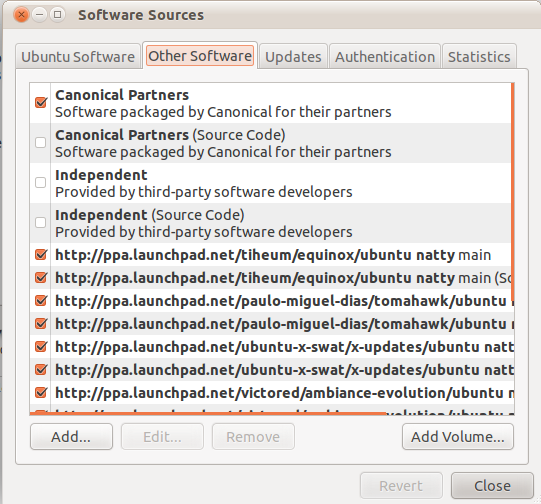Open the Authentication tab

(x=385, y=57)
